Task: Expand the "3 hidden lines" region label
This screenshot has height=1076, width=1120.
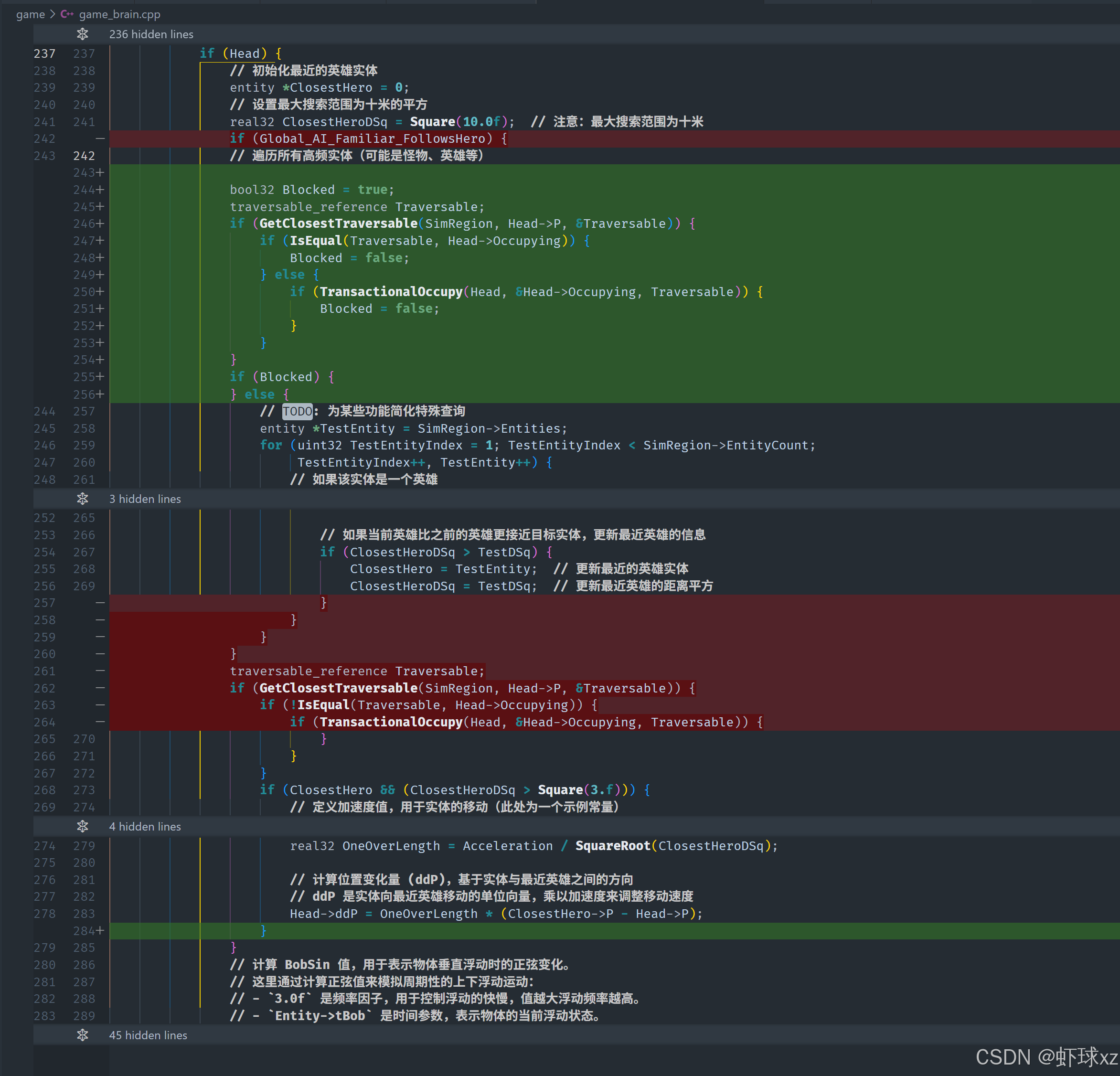Action: [x=145, y=499]
